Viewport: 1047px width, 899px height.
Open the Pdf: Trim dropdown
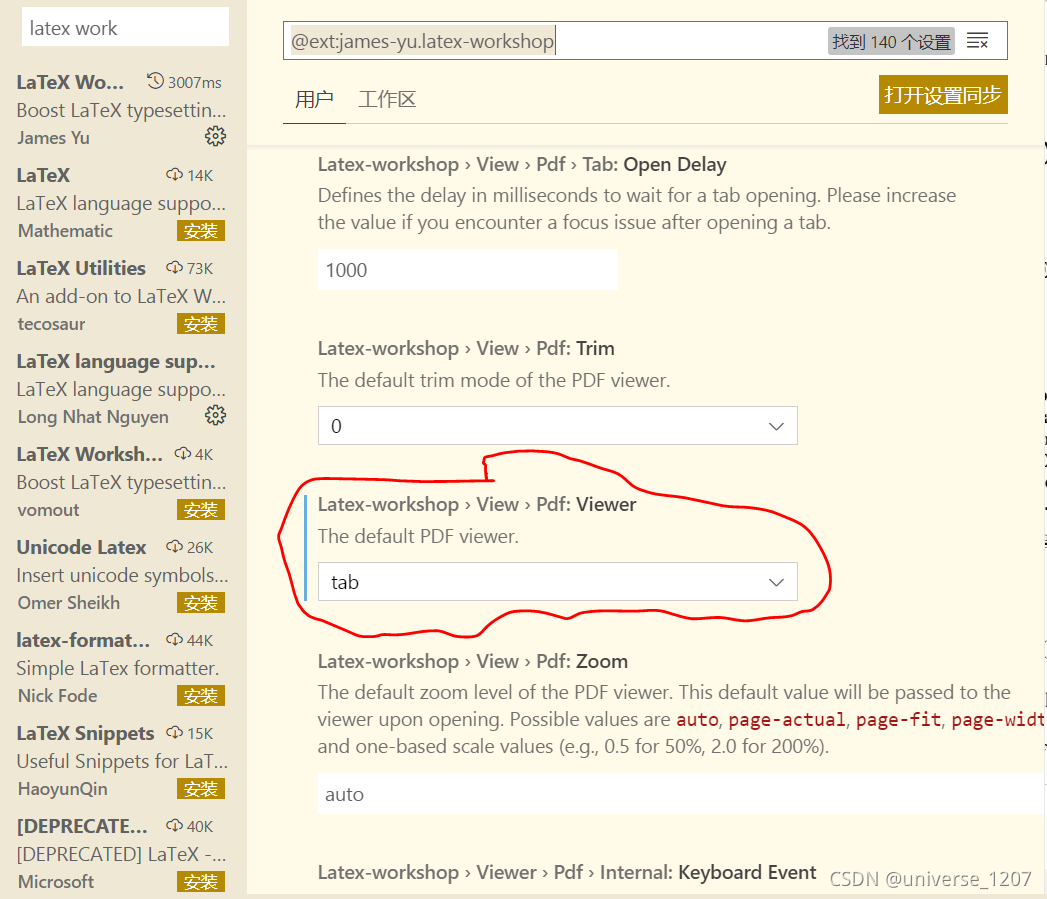coord(558,425)
